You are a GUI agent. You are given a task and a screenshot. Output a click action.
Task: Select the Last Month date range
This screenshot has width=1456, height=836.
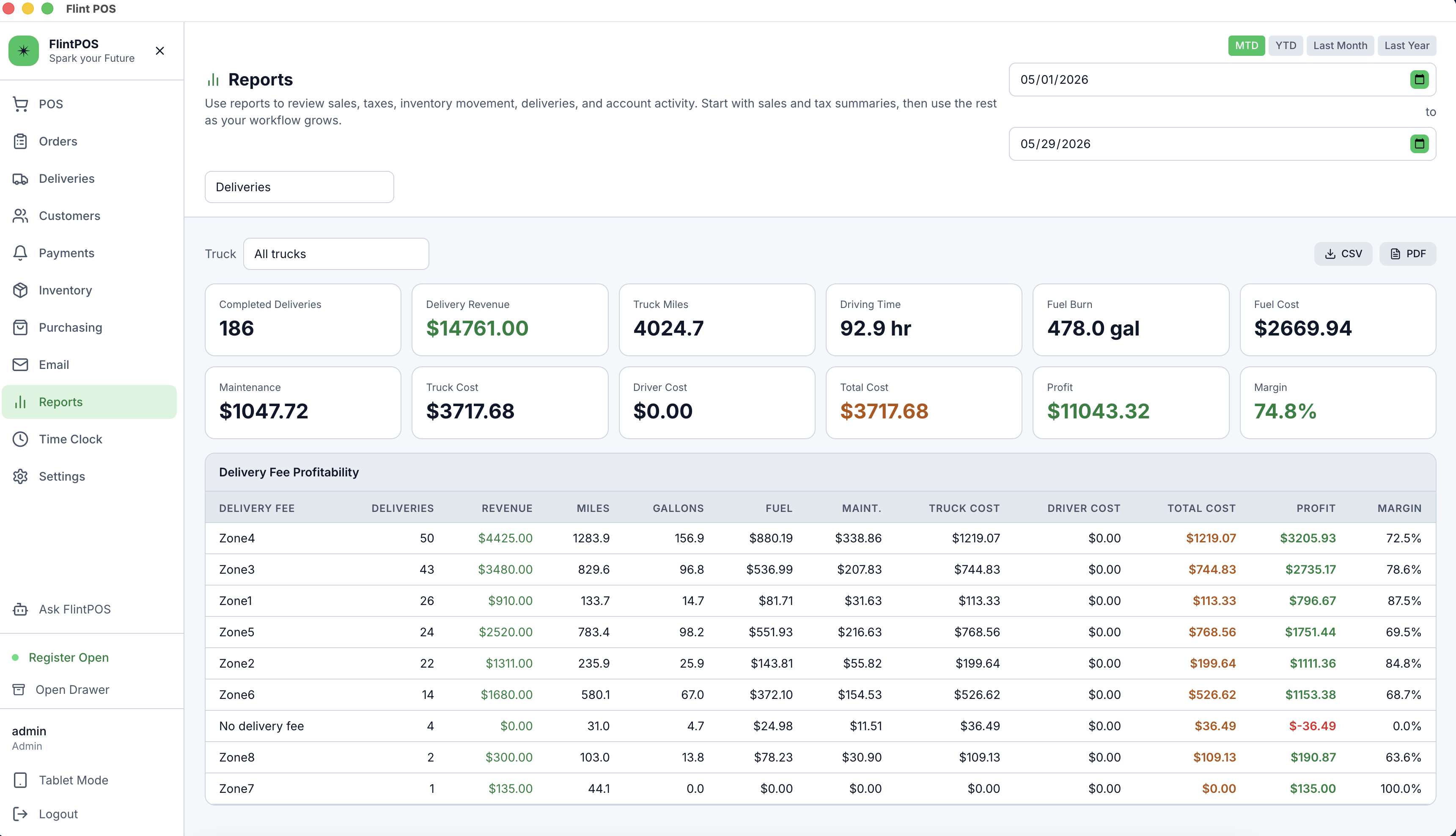pos(1340,45)
